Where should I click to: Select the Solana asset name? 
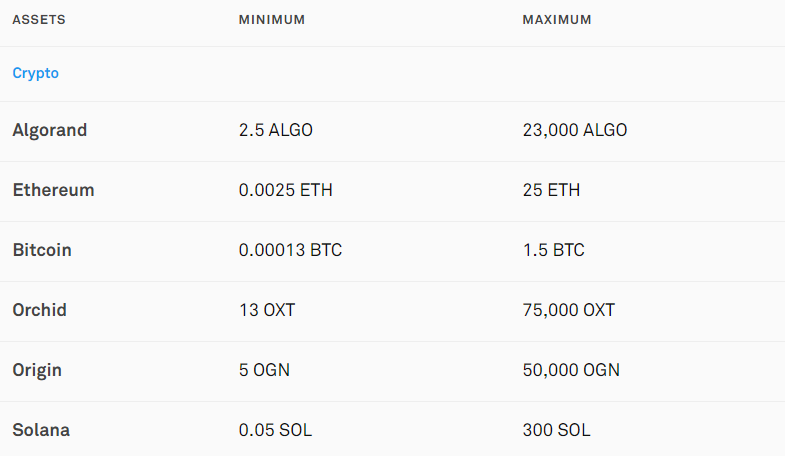click(41, 430)
